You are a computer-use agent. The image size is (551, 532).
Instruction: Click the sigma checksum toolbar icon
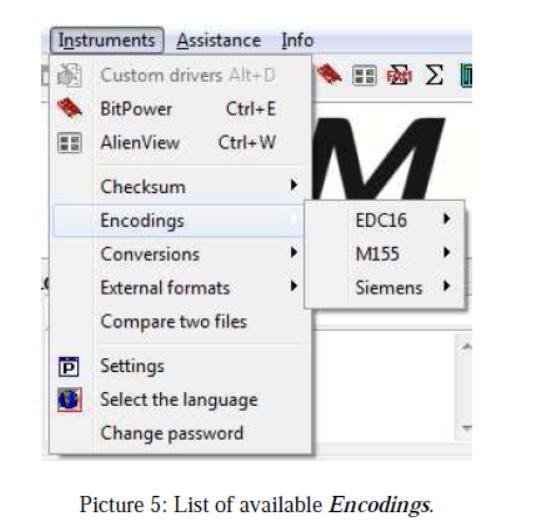(x=434, y=75)
